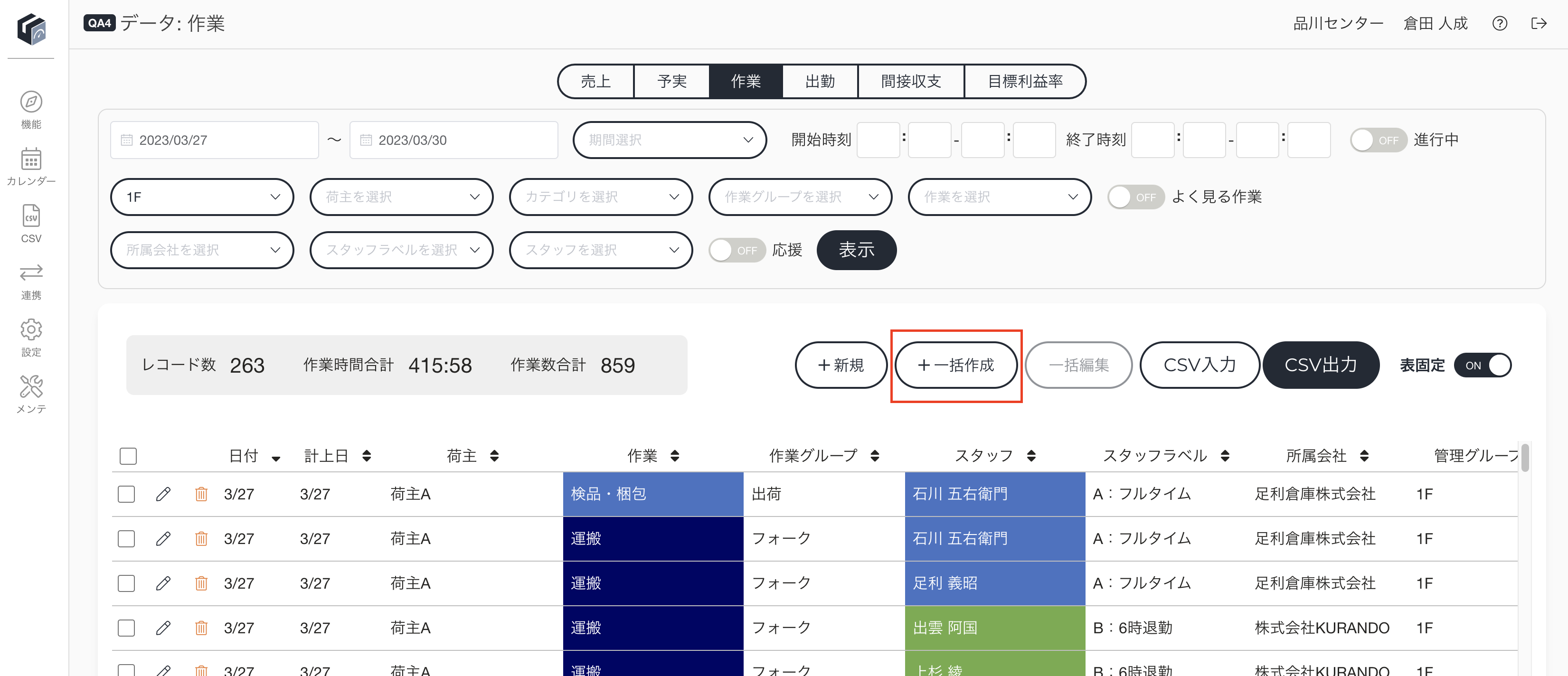Viewport: 1568px width, 676px height.
Task: Click the end date field 2023/03/30
Action: [453, 141]
